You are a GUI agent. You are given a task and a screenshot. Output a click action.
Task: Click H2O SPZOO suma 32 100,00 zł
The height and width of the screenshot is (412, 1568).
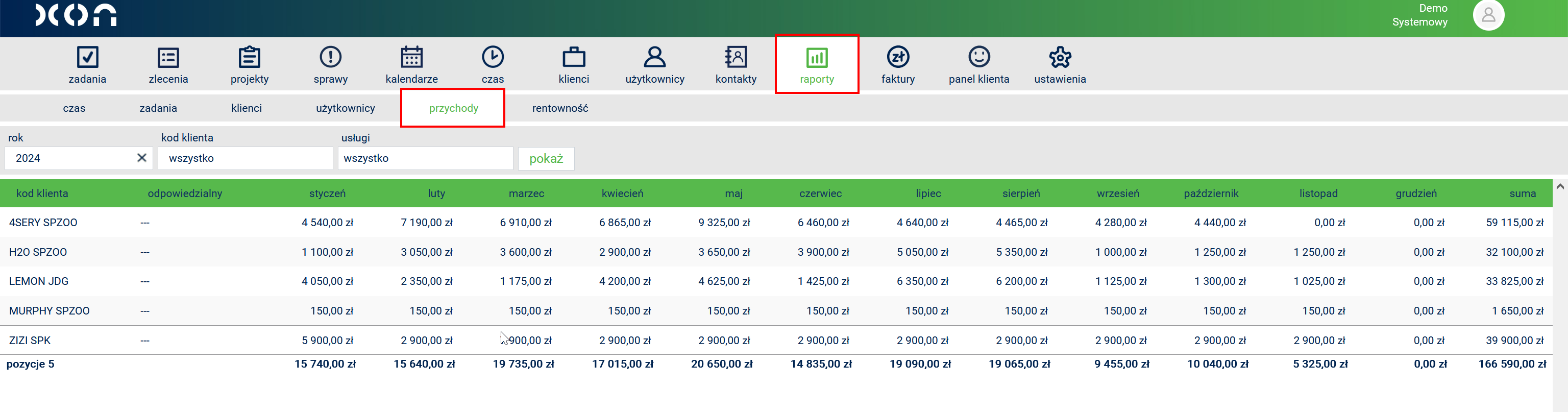(1514, 252)
